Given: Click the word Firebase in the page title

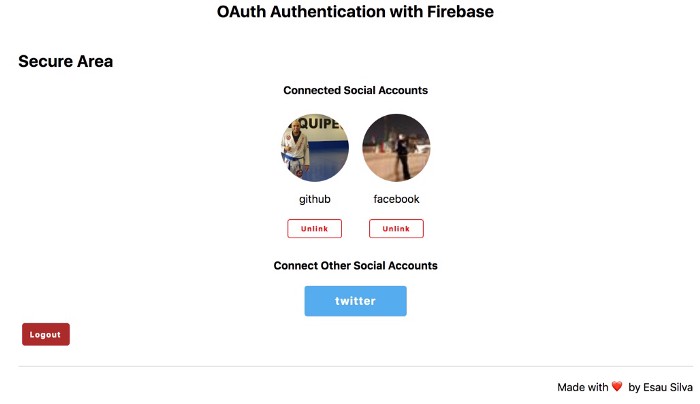Looking at the screenshot, I should [x=455, y=12].
